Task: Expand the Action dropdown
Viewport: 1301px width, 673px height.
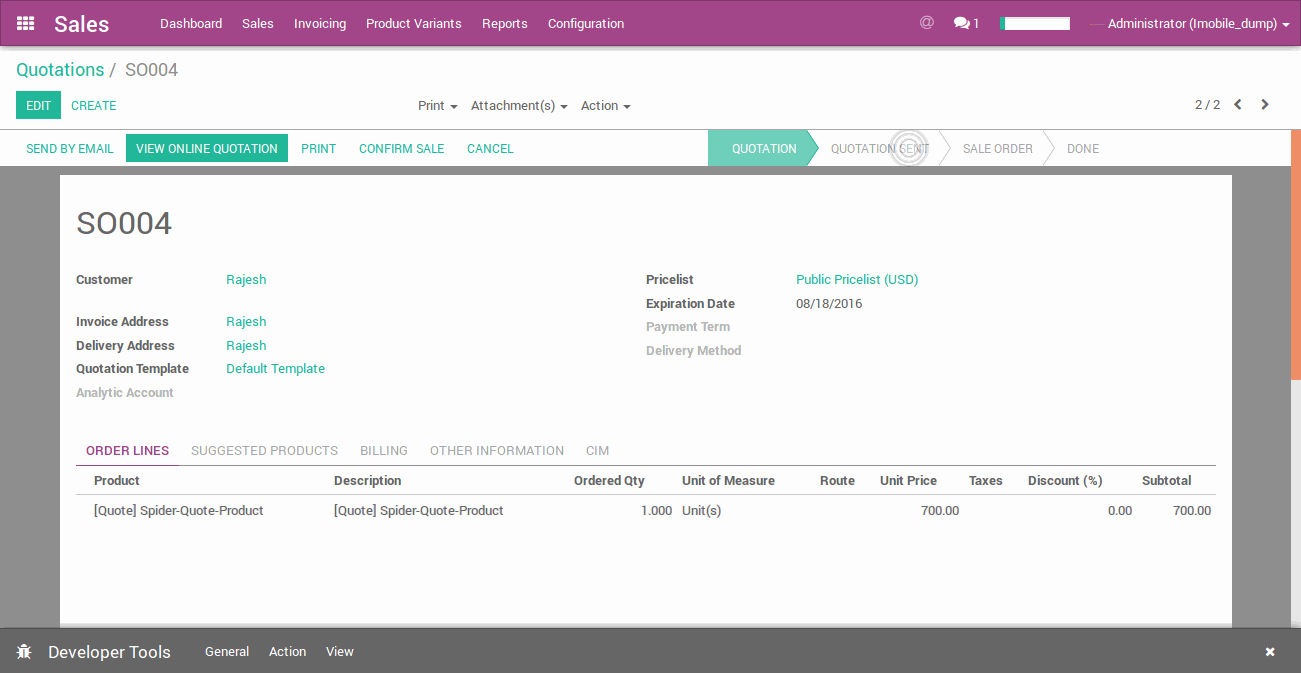Action: (x=605, y=106)
